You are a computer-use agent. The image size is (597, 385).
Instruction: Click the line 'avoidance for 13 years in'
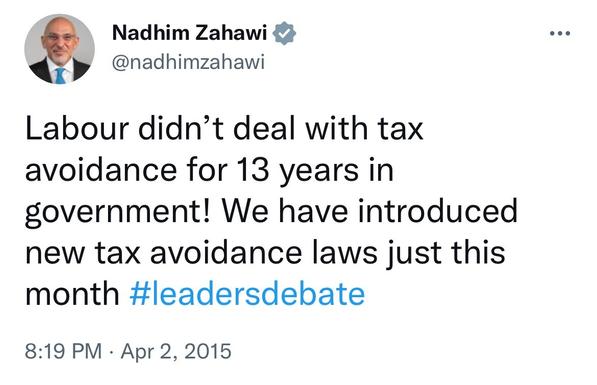(x=209, y=170)
